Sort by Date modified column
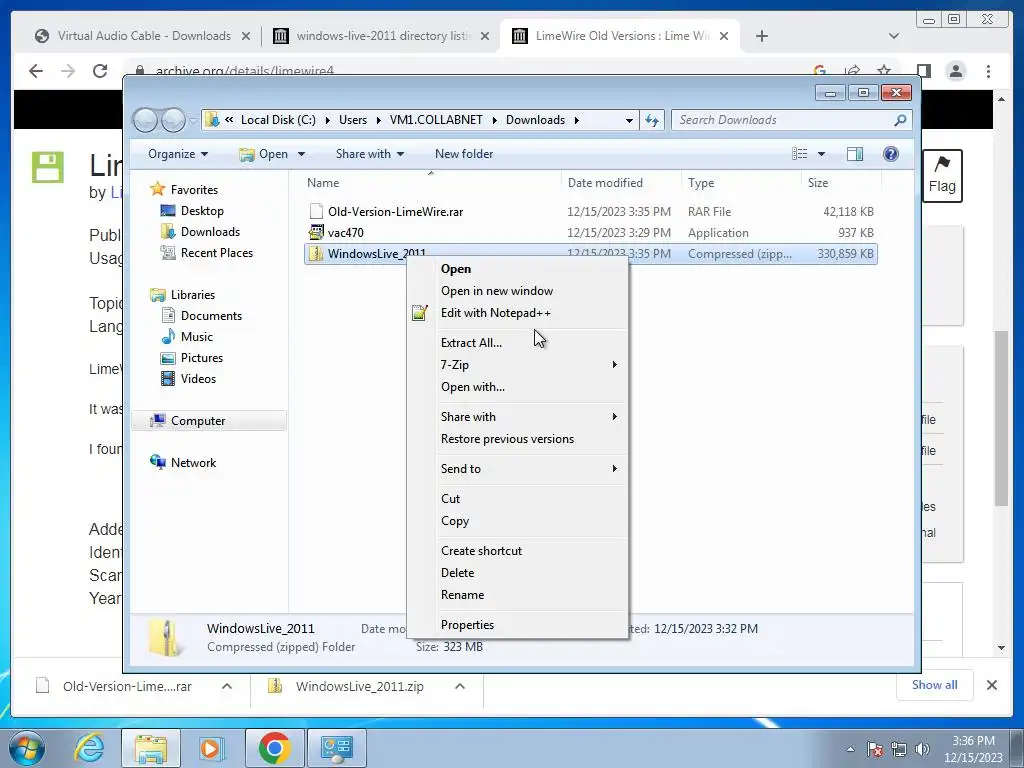Image resolution: width=1024 pixels, height=768 pixels. point(605,183)
